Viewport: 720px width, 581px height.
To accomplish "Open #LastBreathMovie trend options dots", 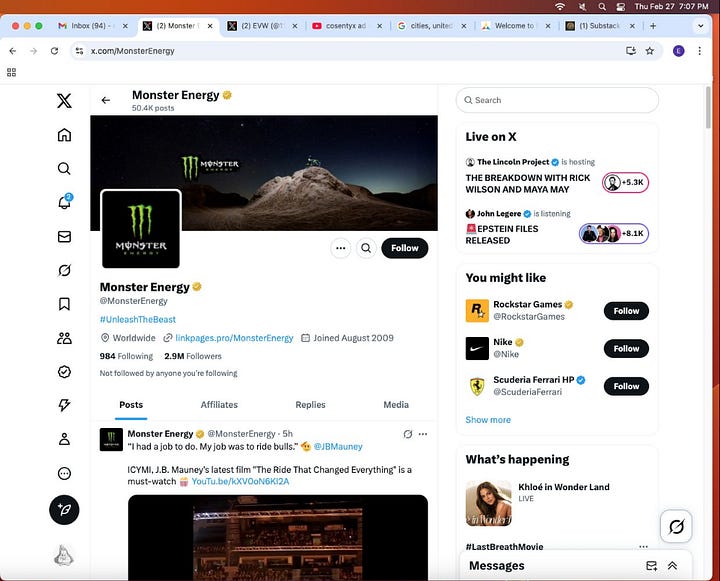I will click(x=643, y=547).
